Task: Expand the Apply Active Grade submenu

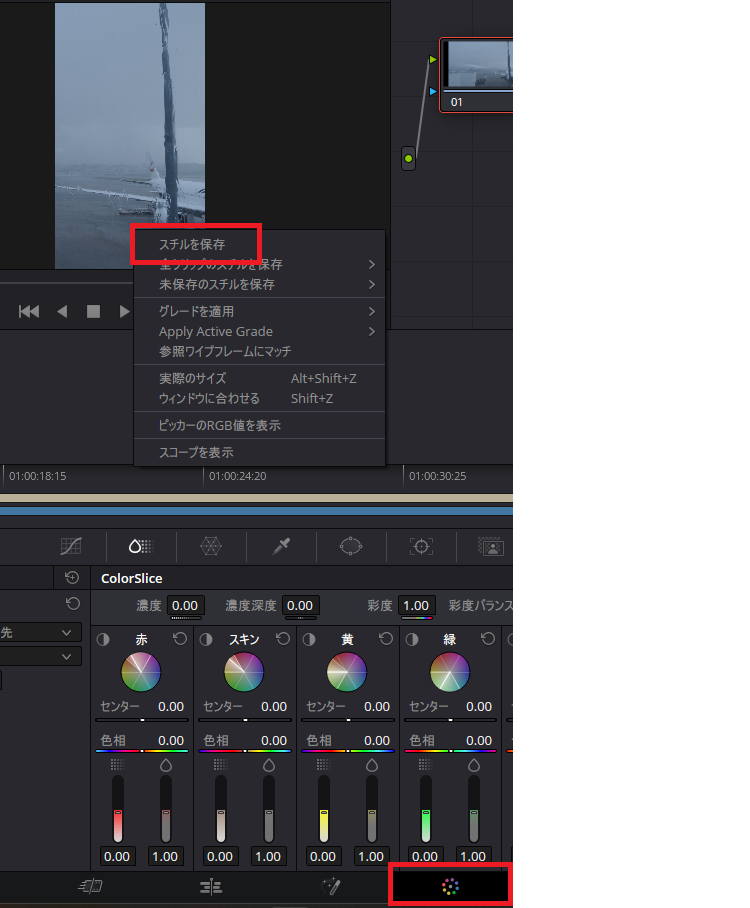Action: [371, 332]
